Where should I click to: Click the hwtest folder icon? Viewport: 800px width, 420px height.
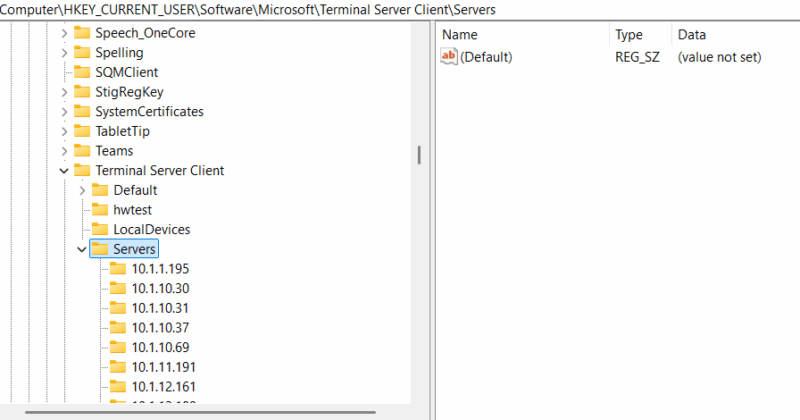100,209
